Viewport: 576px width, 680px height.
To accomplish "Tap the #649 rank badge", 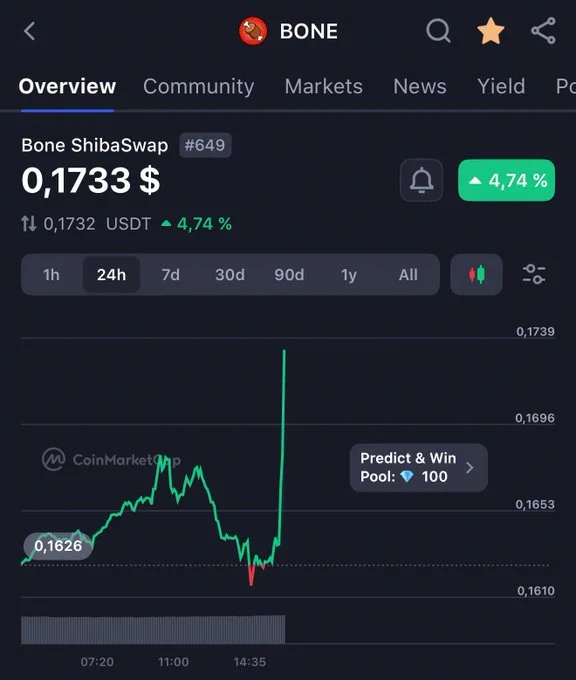I will [x=205, y=145].
